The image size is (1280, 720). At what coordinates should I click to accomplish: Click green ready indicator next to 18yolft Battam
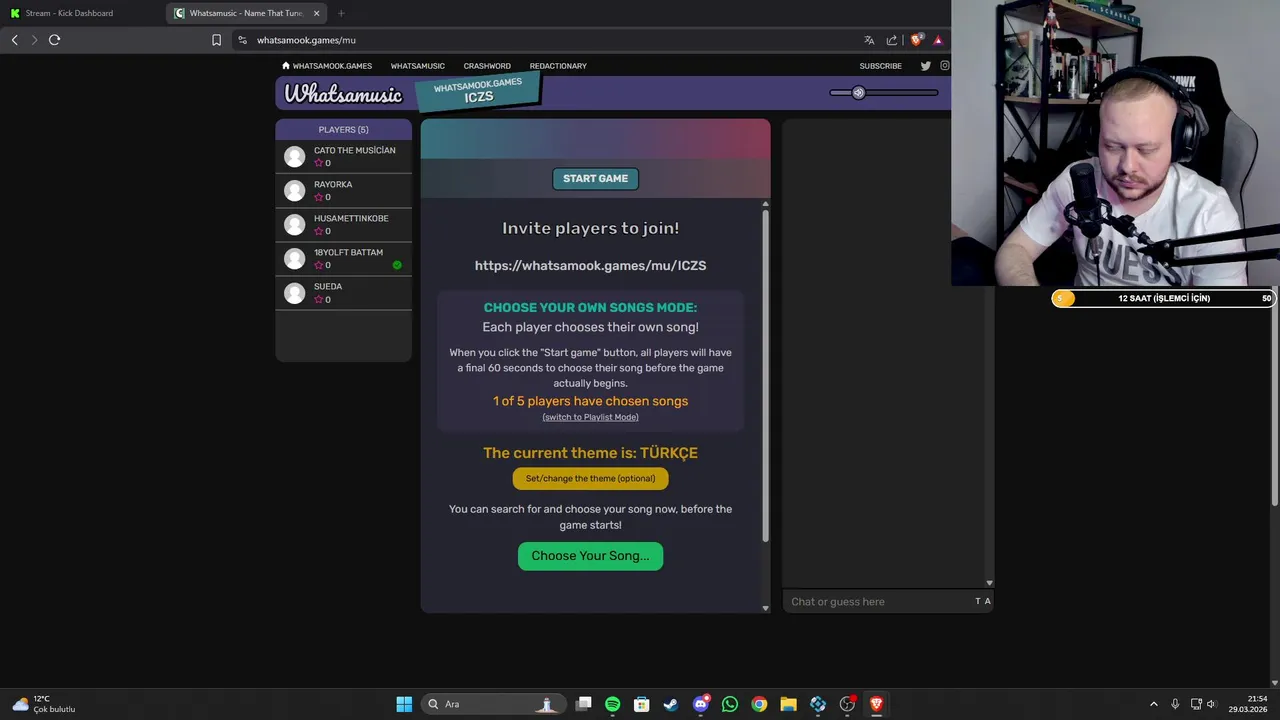click(x=397, y=265)
